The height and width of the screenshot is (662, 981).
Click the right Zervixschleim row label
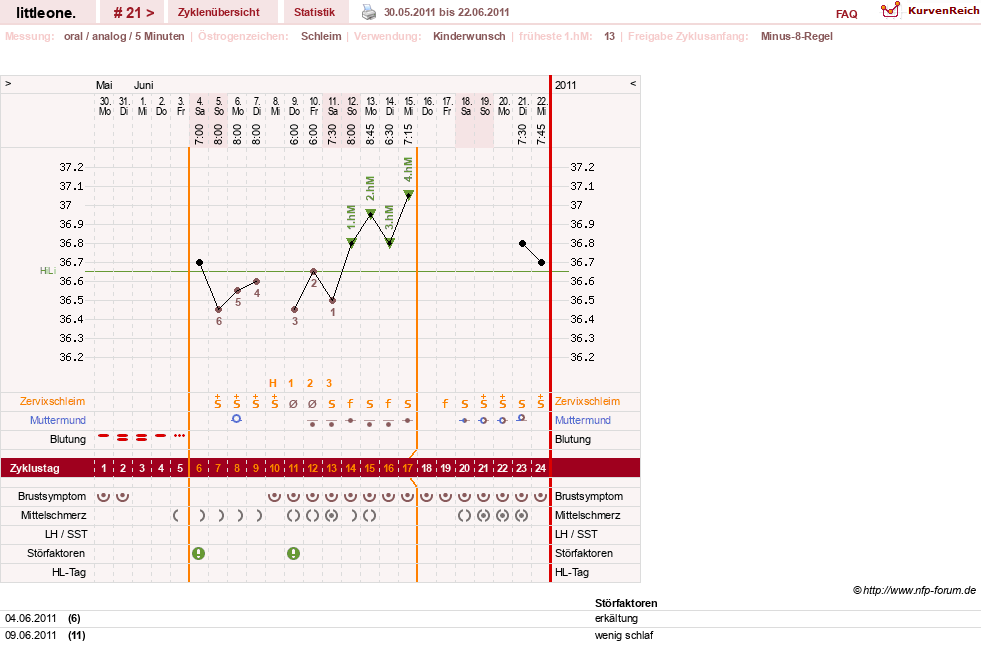587,401
